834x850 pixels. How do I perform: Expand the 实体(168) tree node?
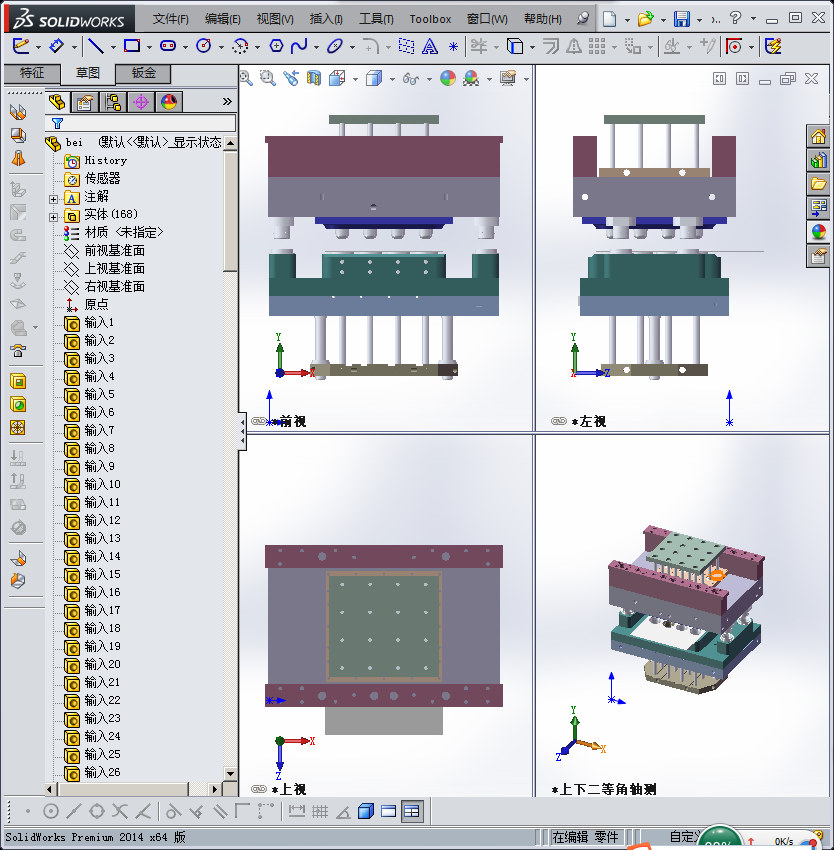click(x=53, y=217)
